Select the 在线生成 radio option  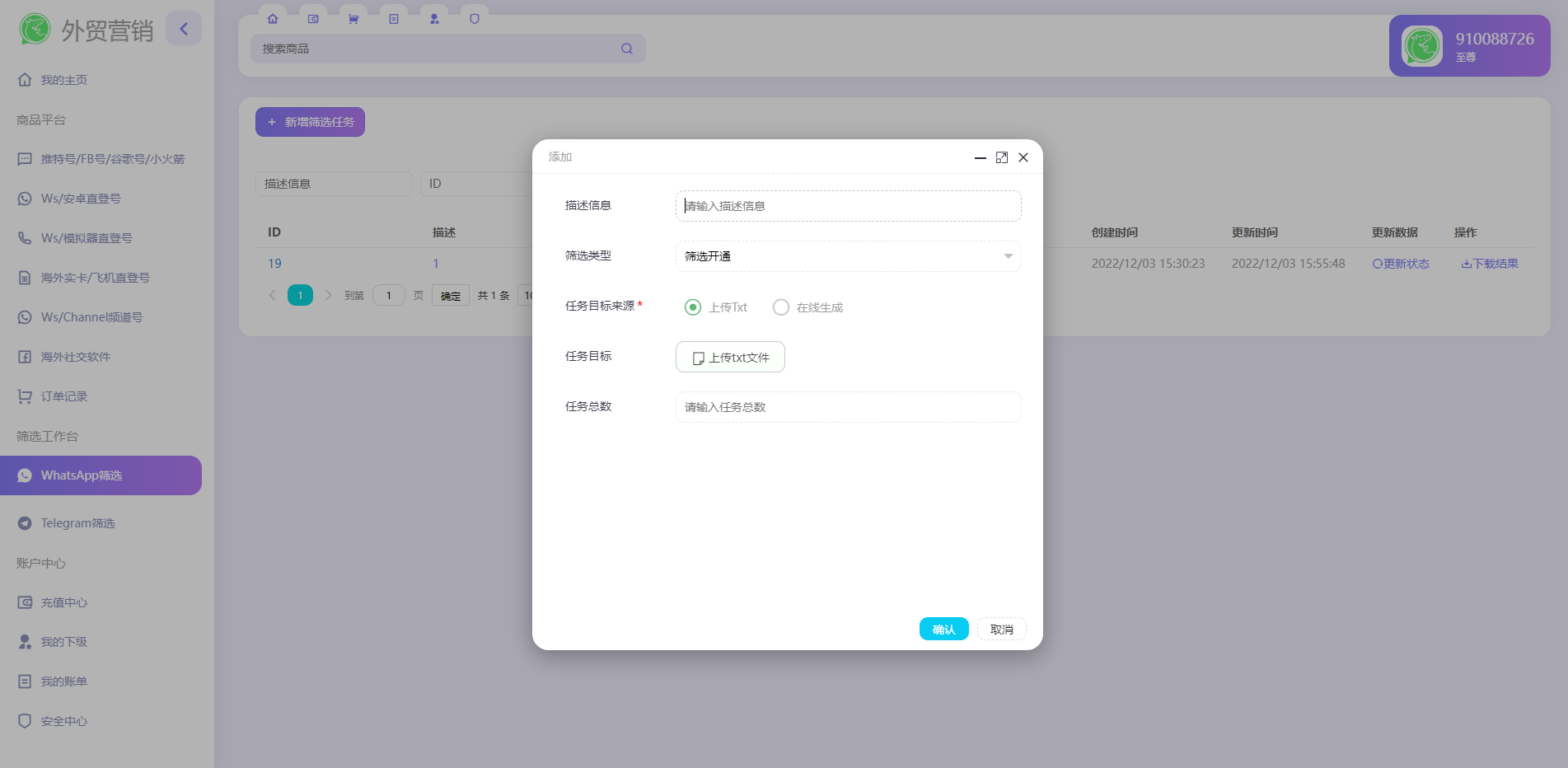pyautogui.click(x=781, y=307)
